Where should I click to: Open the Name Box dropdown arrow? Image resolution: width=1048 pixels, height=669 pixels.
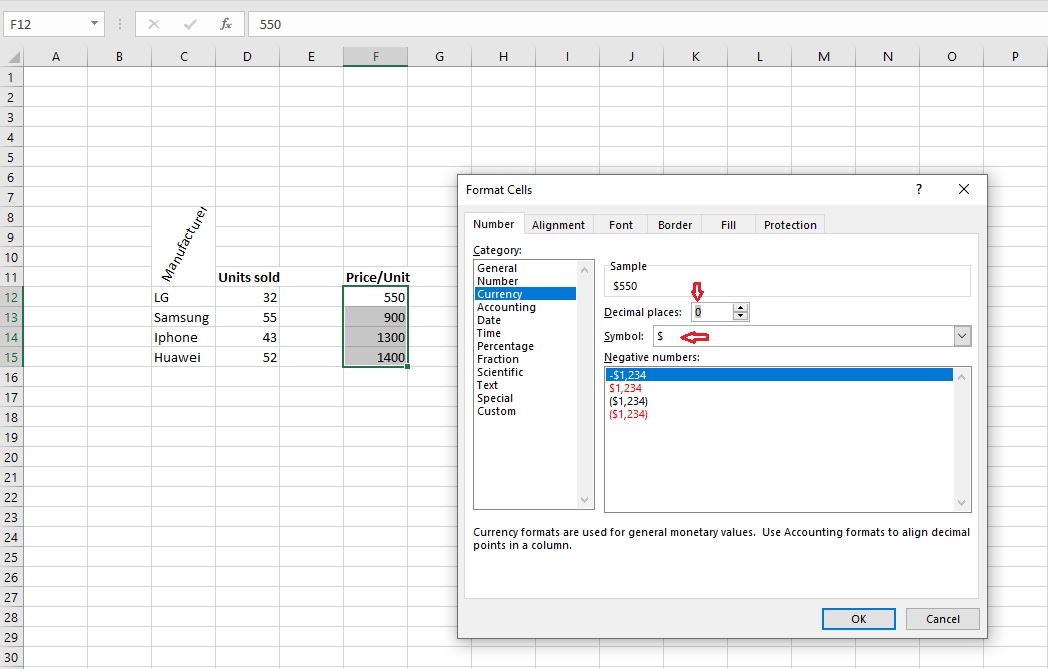tap(95, 24)
